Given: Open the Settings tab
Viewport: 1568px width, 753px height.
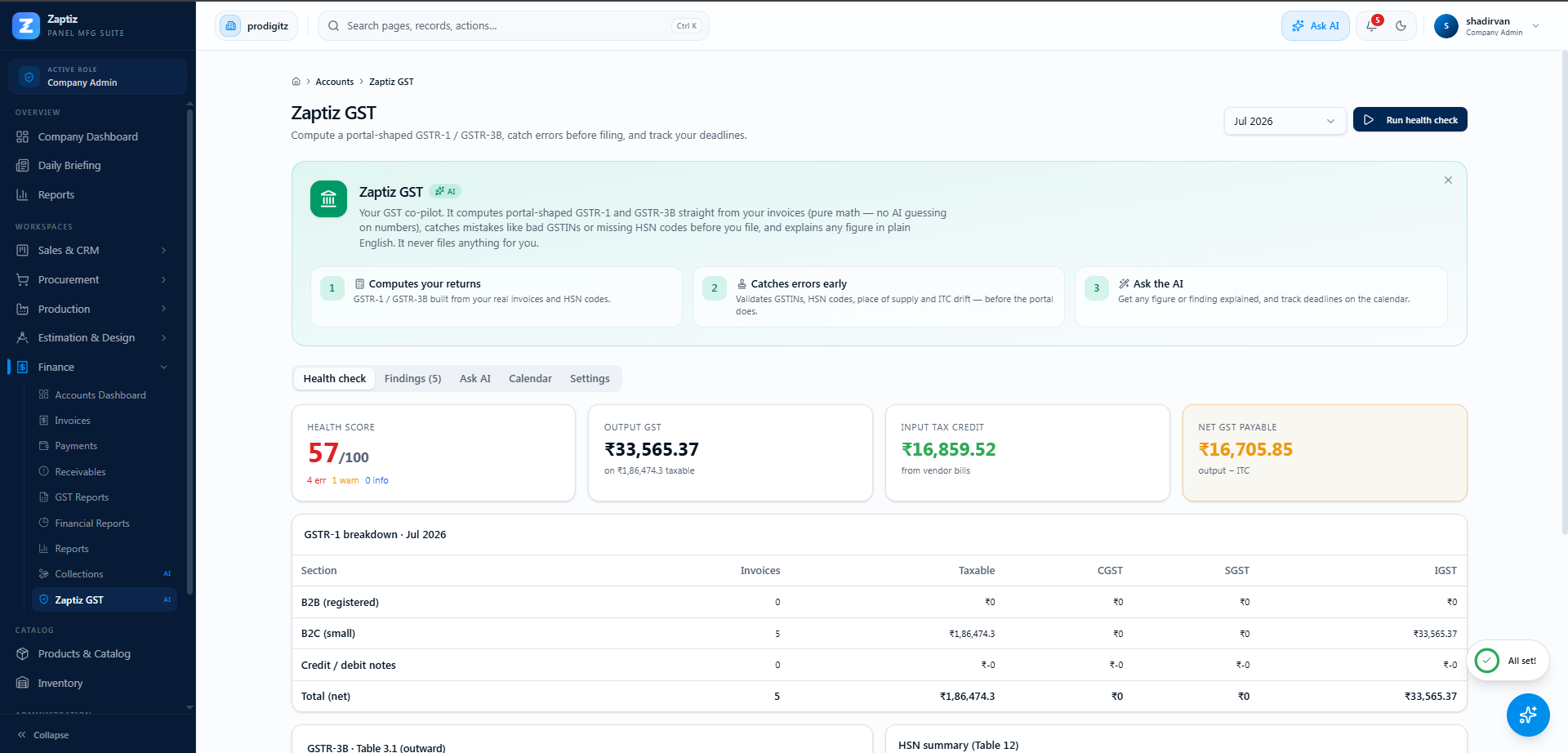Looking at the screenshot, I should [590, 379].
